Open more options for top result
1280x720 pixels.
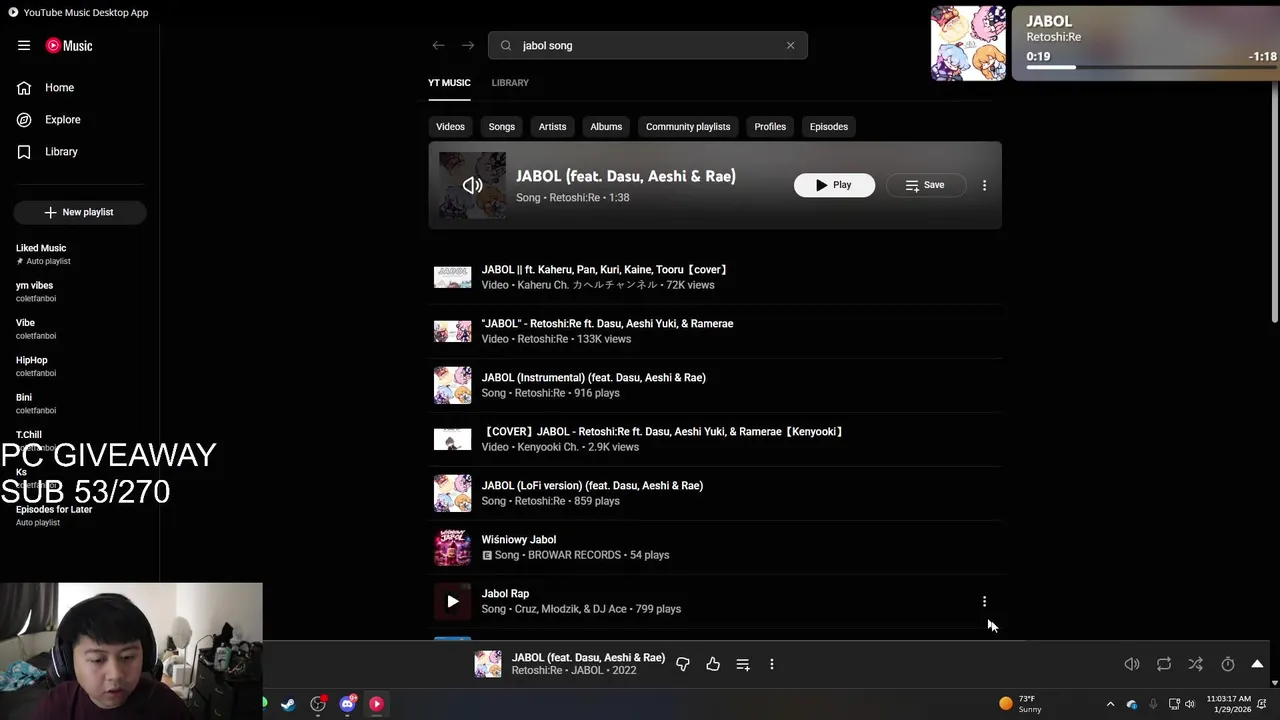(x=984, y=185)
